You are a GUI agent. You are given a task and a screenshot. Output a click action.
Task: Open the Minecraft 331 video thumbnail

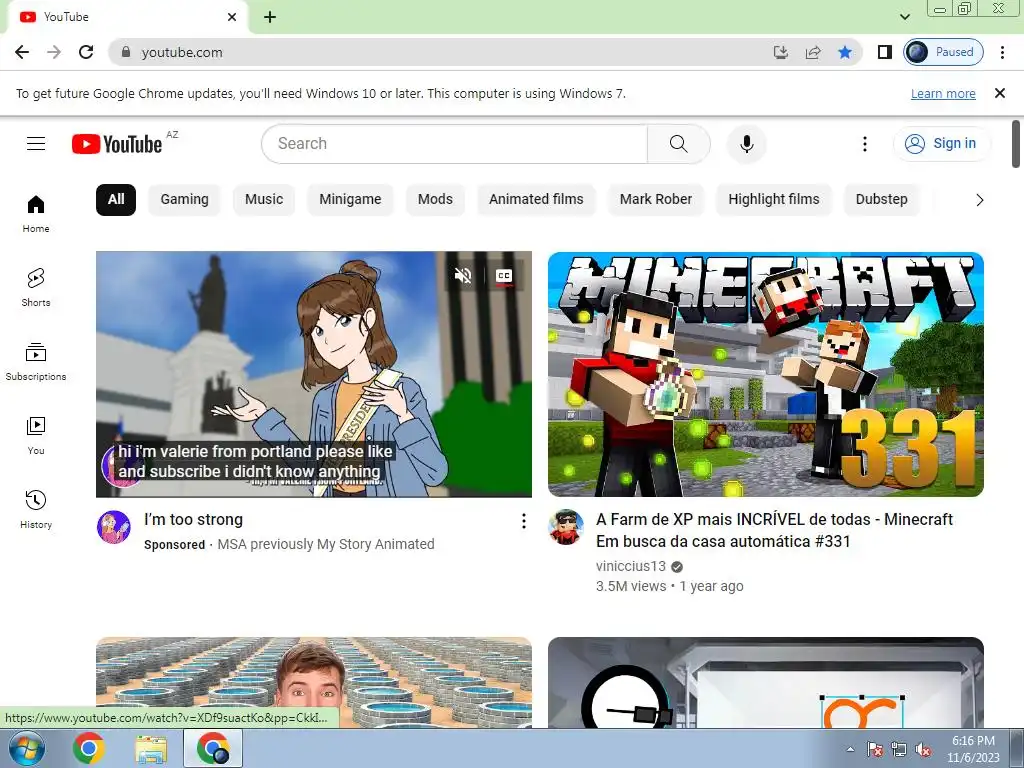tap(765, 374)
